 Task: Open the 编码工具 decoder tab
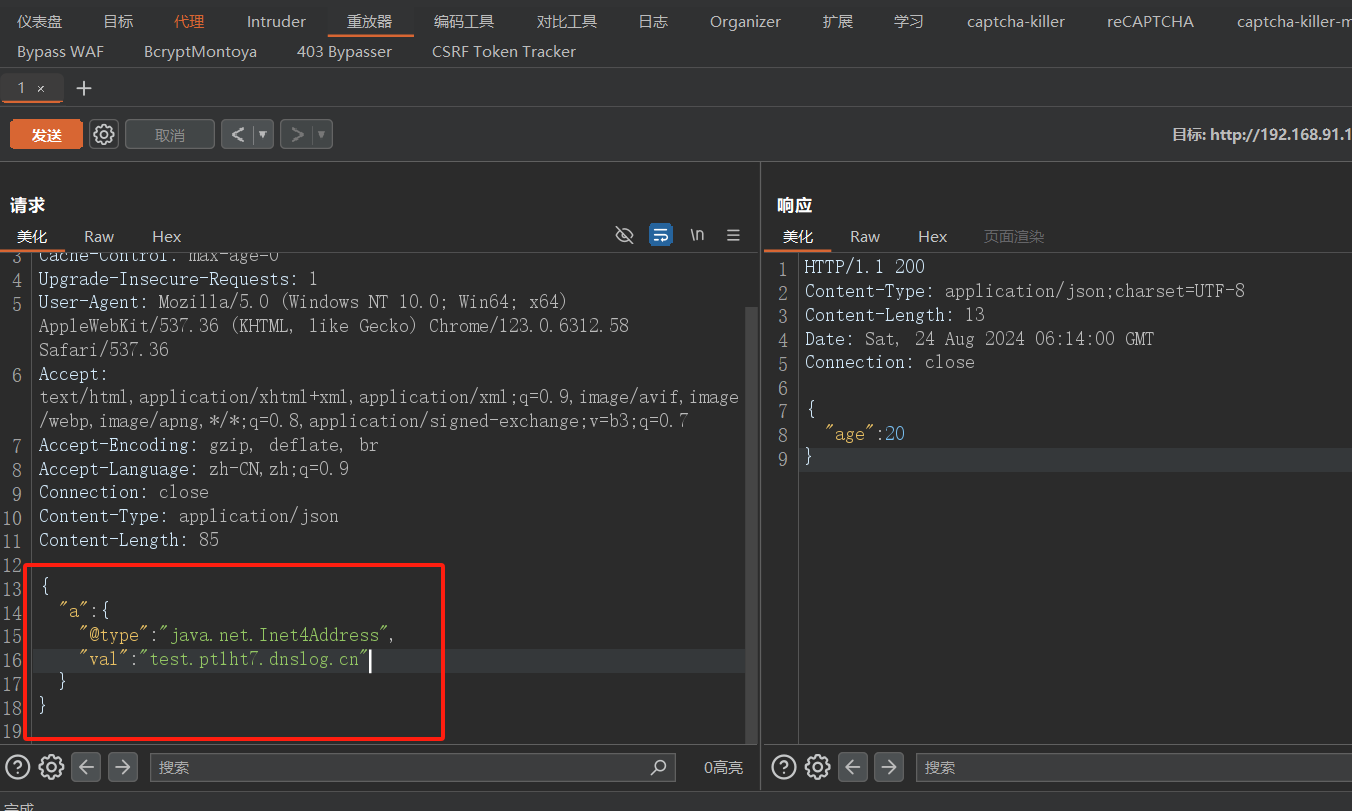464,21
